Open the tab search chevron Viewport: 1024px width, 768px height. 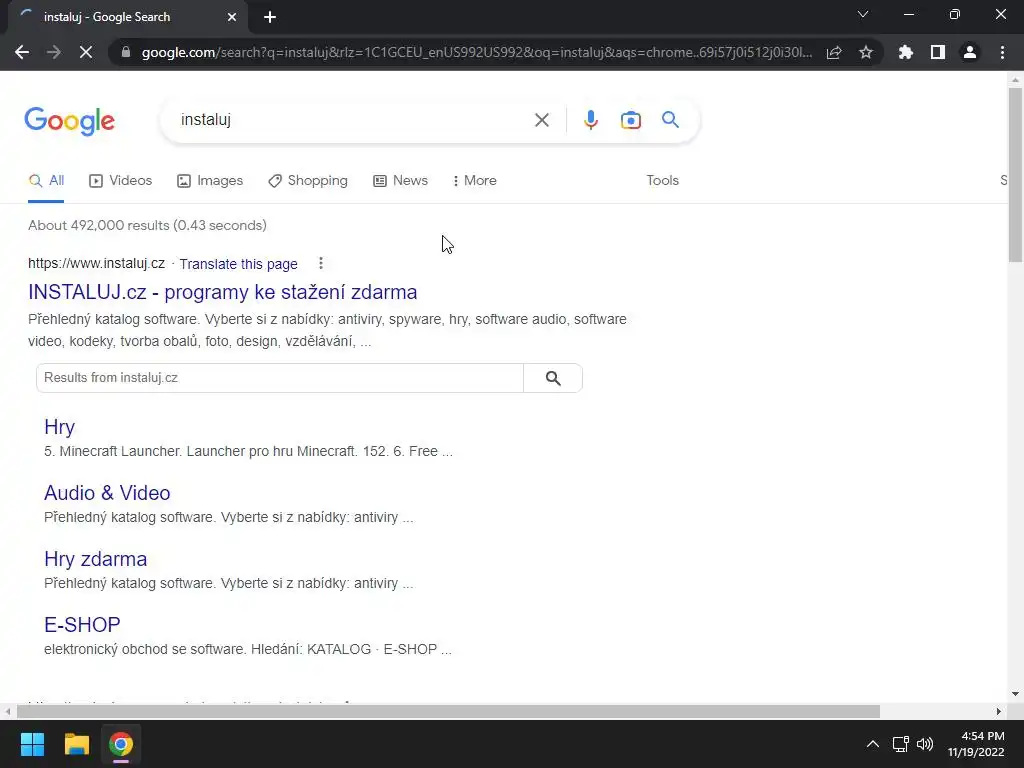[x=863, y=14]
